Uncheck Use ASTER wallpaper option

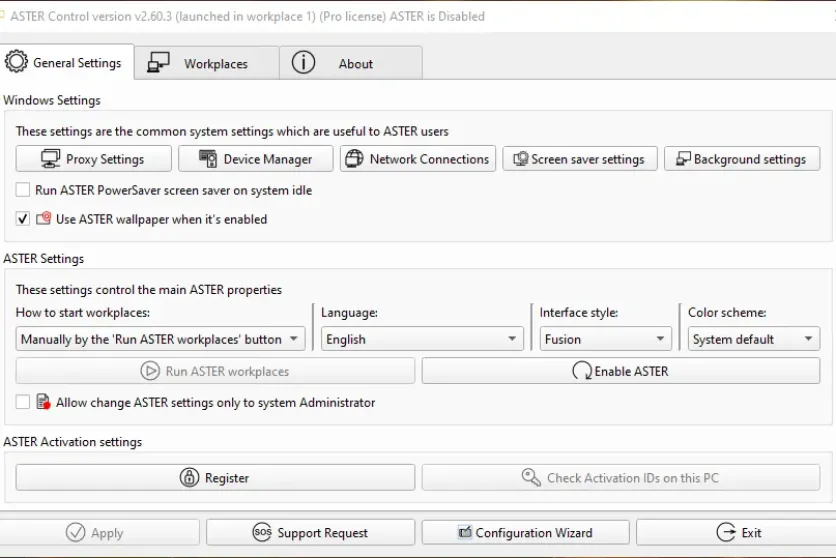pos(23,219)
